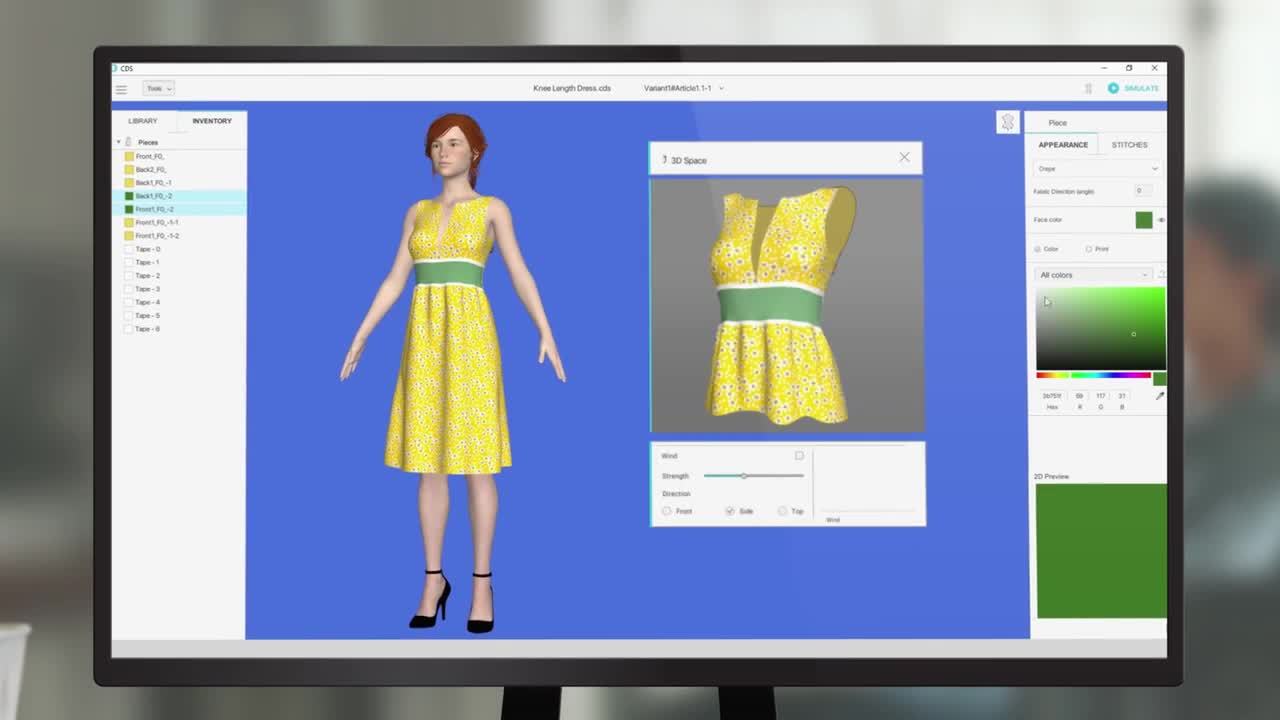Close the 3D Space panel

[x=904, y=157]
